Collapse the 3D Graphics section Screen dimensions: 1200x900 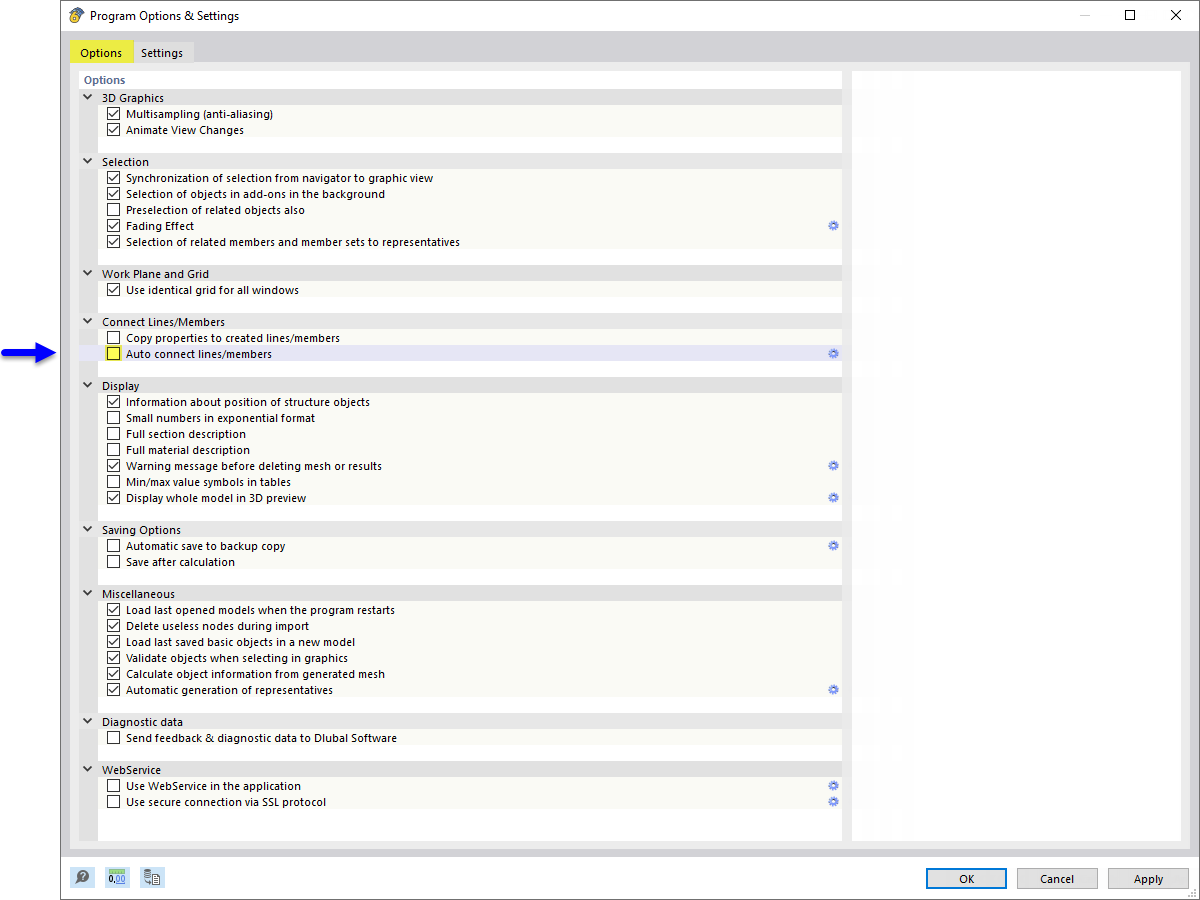click(87, 97)
